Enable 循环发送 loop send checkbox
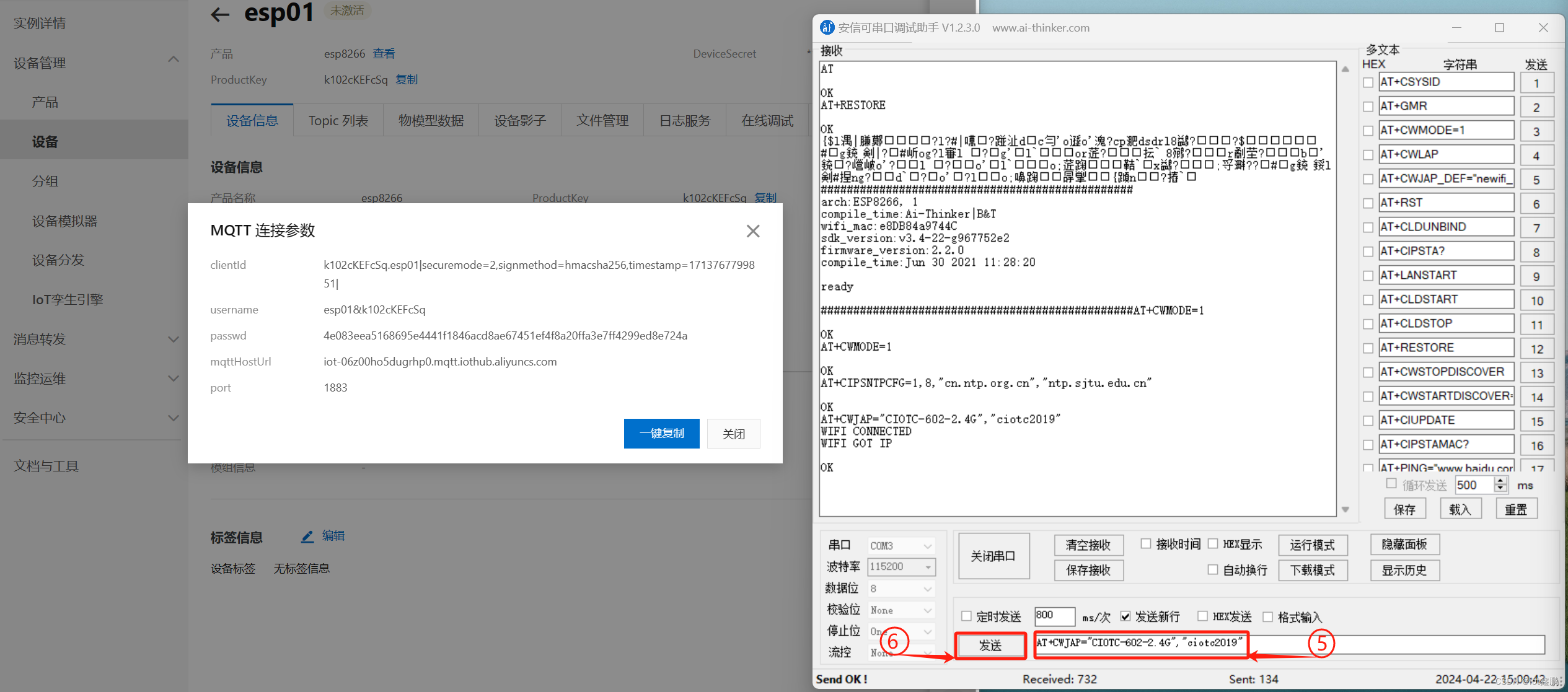This screenshot has height=692, width=1568. click(1391, 484)
